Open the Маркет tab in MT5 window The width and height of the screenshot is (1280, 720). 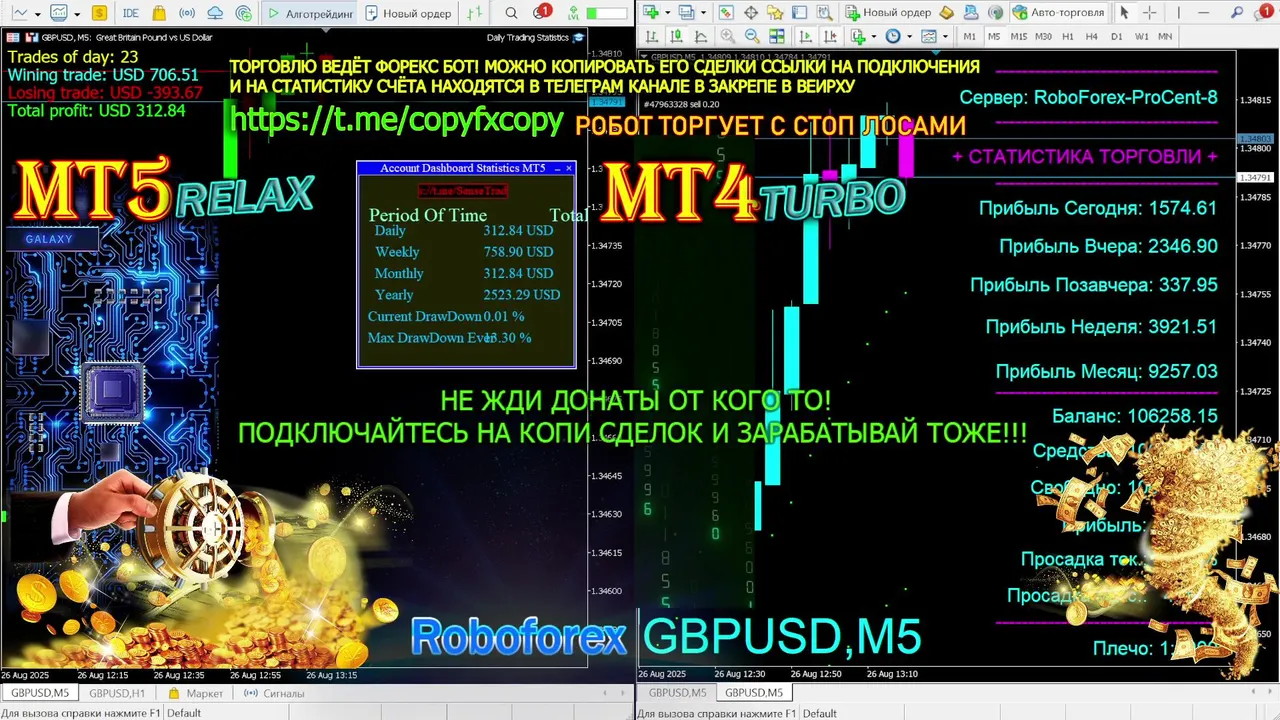tap(196, 693)
